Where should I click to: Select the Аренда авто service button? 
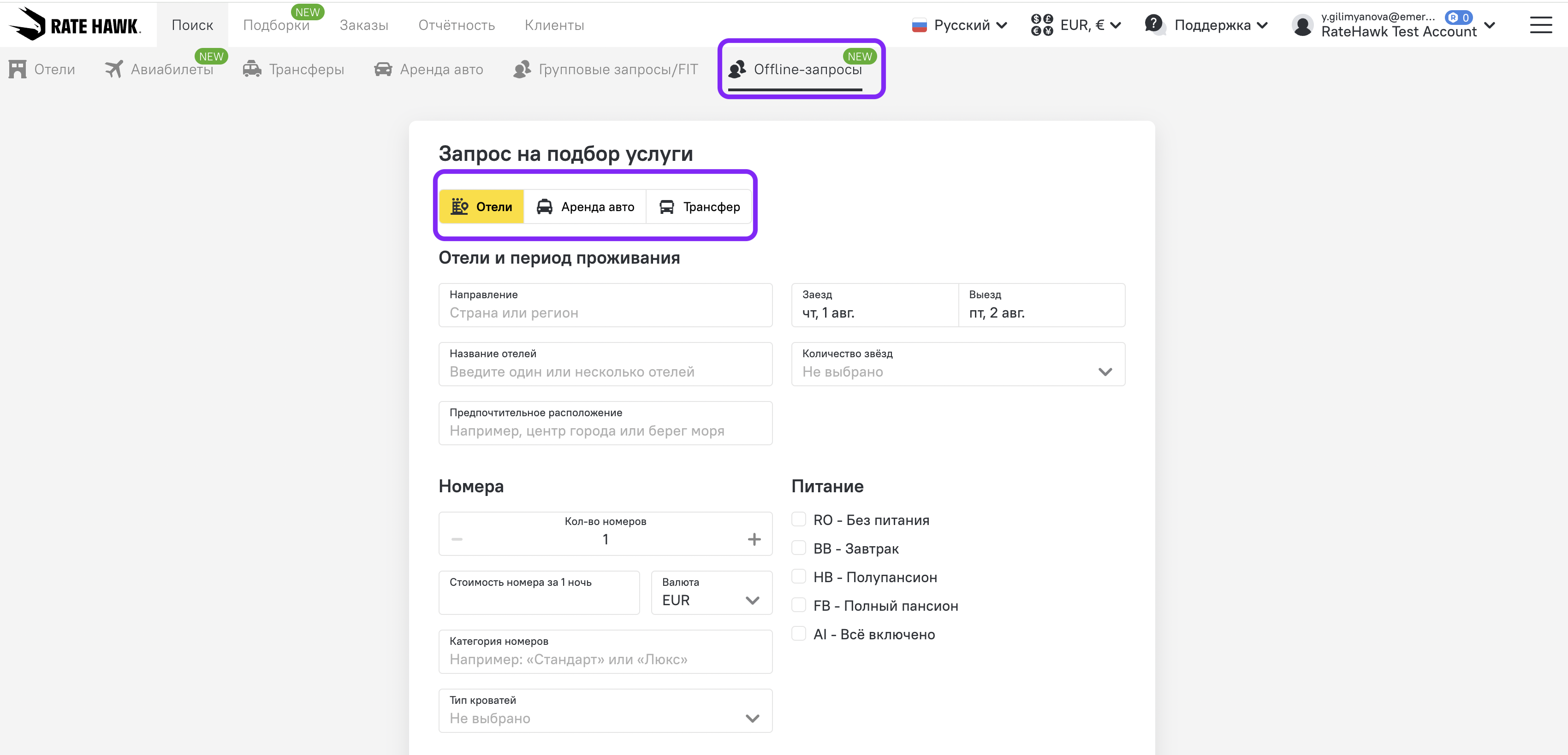point(585,207)
